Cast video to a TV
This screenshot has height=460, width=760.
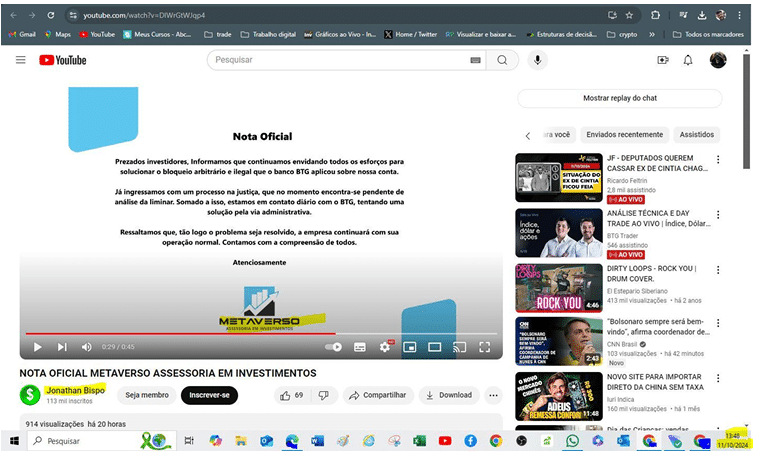tap(459, 347)
